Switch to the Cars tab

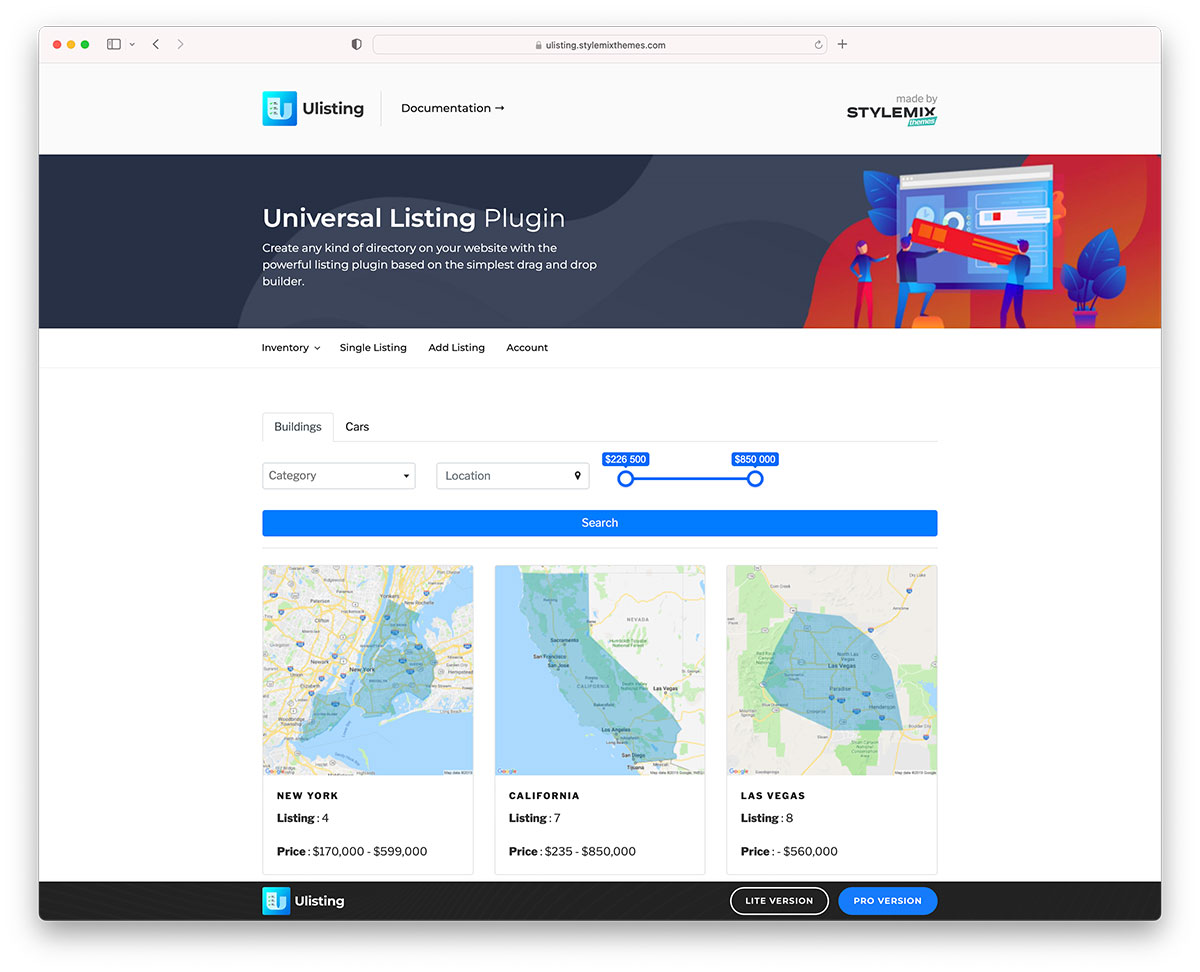pos(357,427)
